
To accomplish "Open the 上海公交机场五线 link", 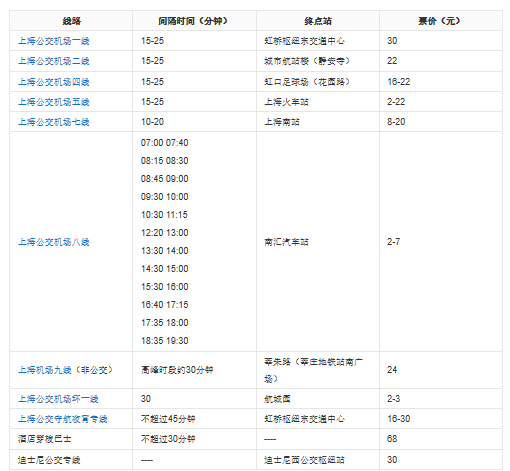I will pos(54,102).
